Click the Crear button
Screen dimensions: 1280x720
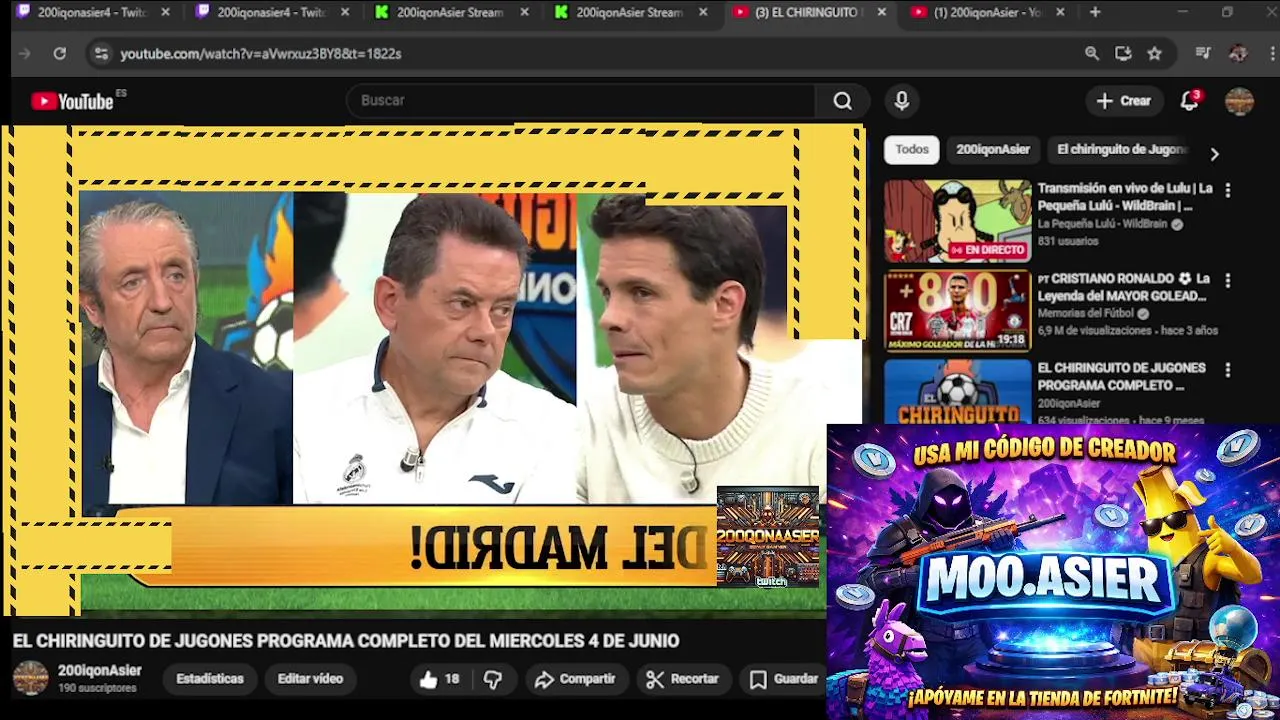[1124, 101]
